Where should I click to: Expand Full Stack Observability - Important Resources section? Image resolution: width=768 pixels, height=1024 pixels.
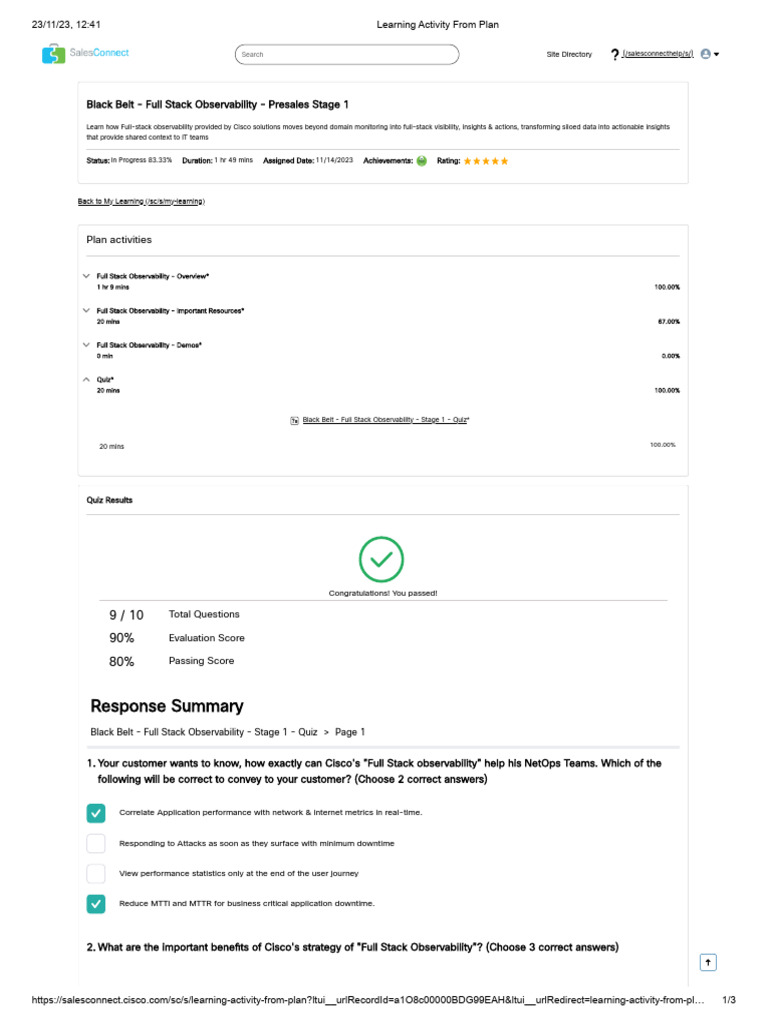click(x=87, y=311)
